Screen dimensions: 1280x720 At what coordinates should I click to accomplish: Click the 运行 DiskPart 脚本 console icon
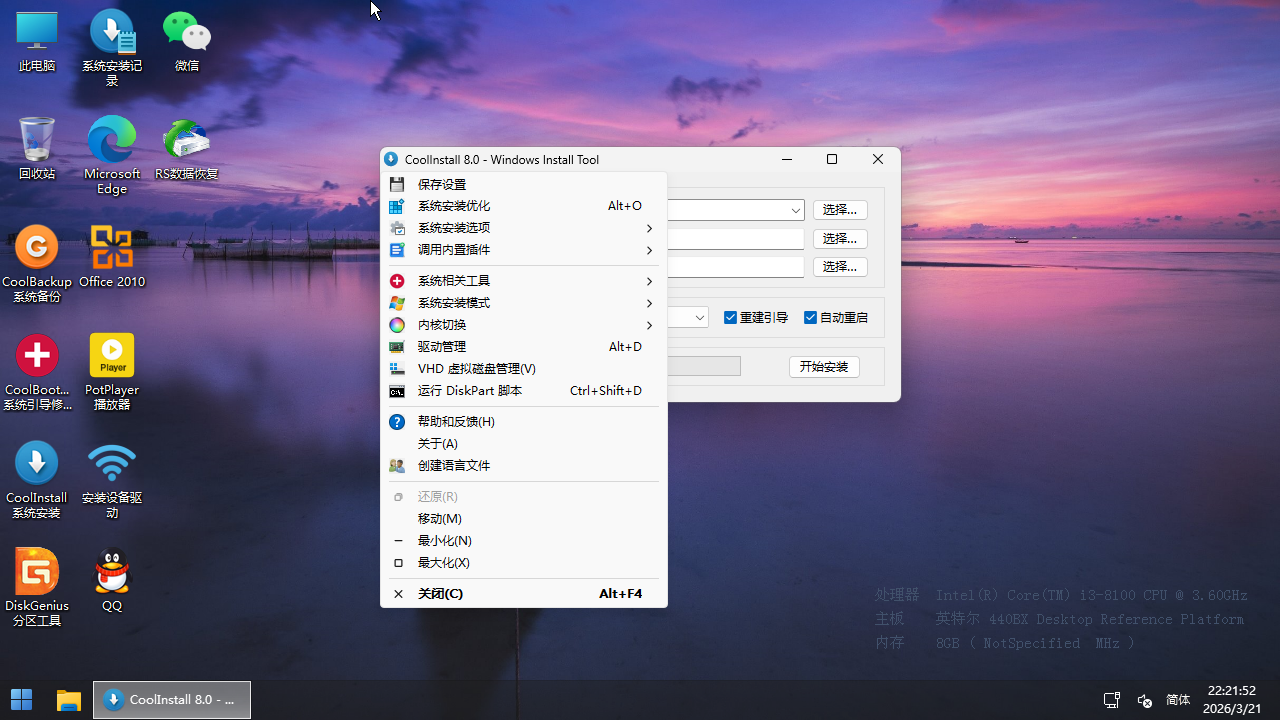click(397, 390)
